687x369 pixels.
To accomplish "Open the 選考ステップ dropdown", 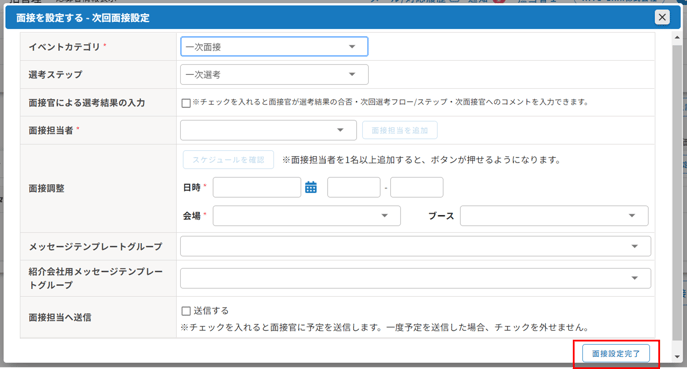I will [x=274, y=75].
